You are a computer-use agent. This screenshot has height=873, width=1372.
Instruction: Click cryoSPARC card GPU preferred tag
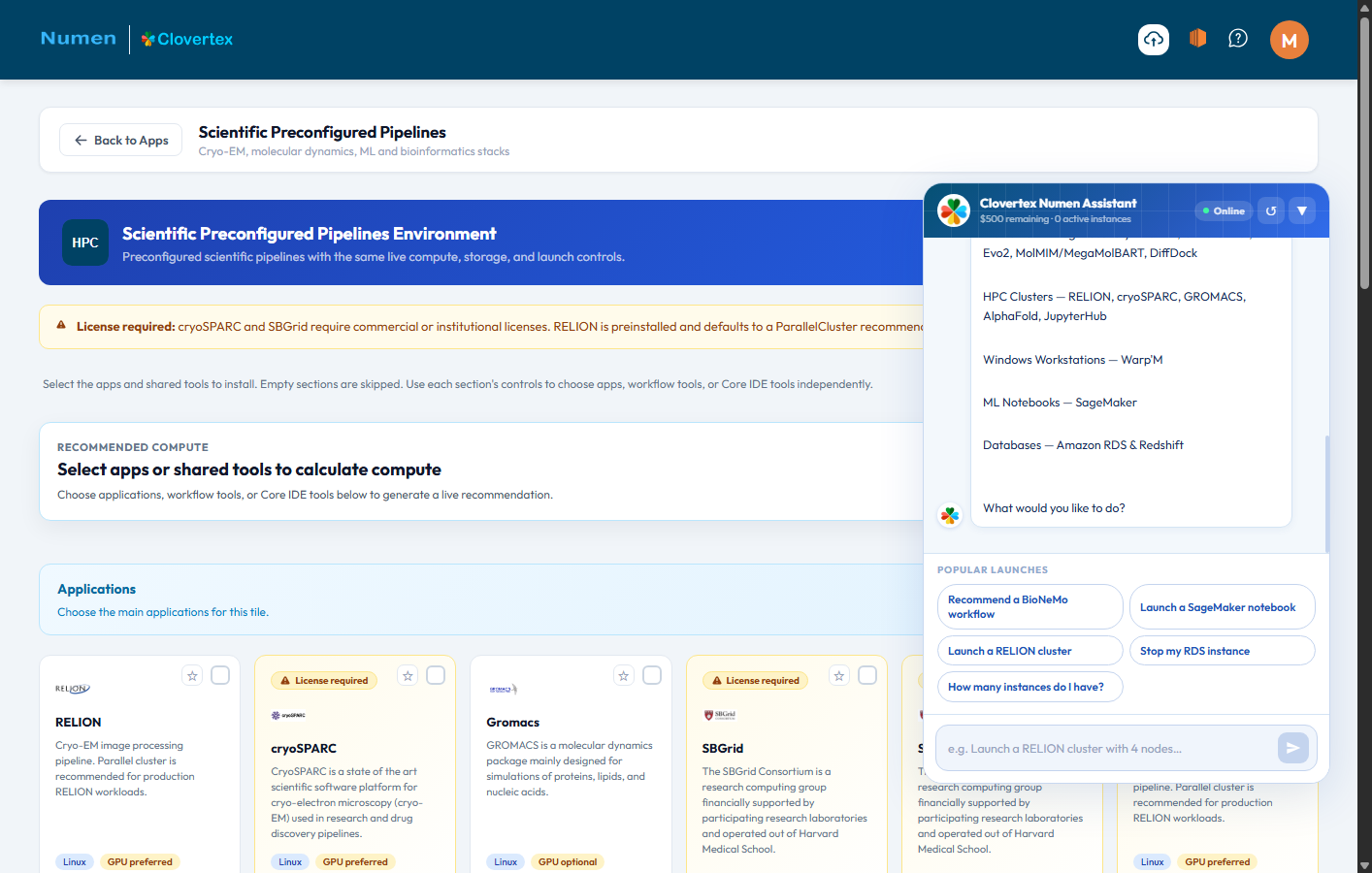pyautogui.click(x=355, y=861)
